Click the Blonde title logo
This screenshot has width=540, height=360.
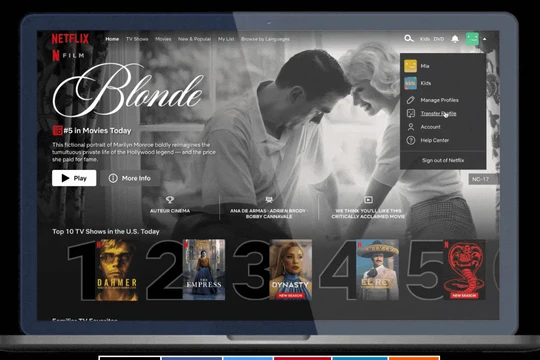point(128,91)
